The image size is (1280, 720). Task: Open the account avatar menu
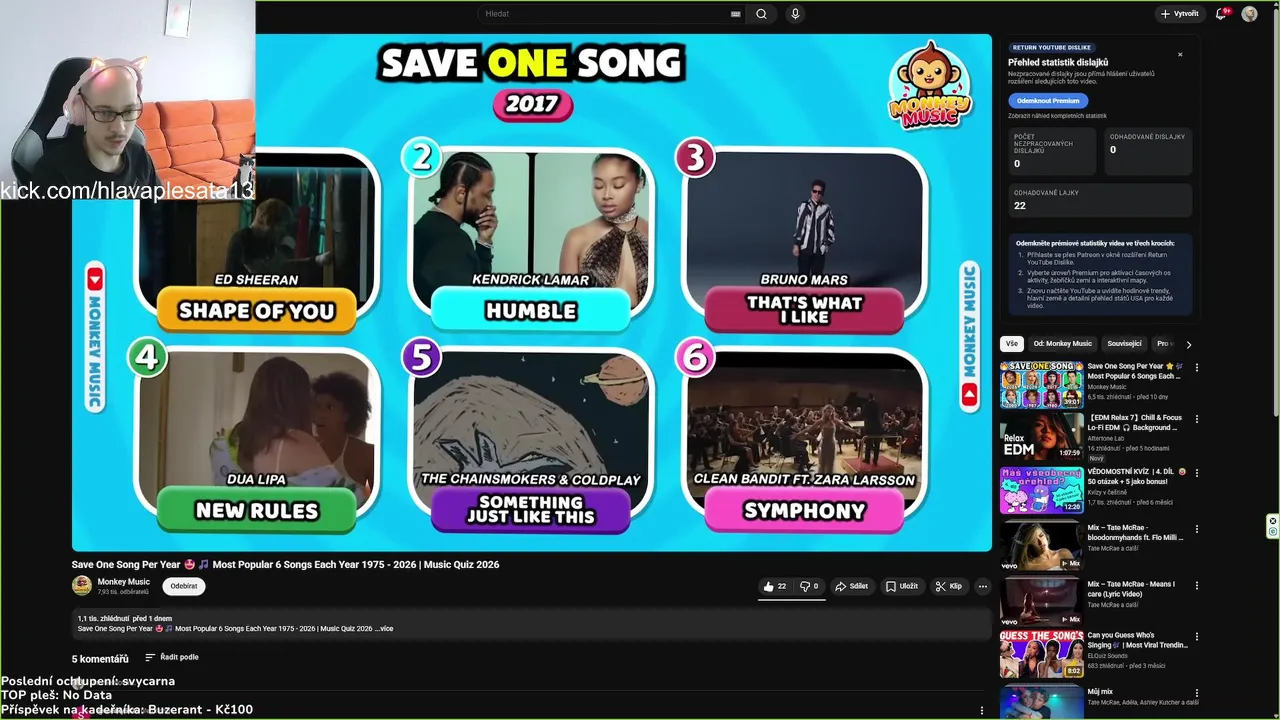pyautogui.click(x=1249, y=14)
